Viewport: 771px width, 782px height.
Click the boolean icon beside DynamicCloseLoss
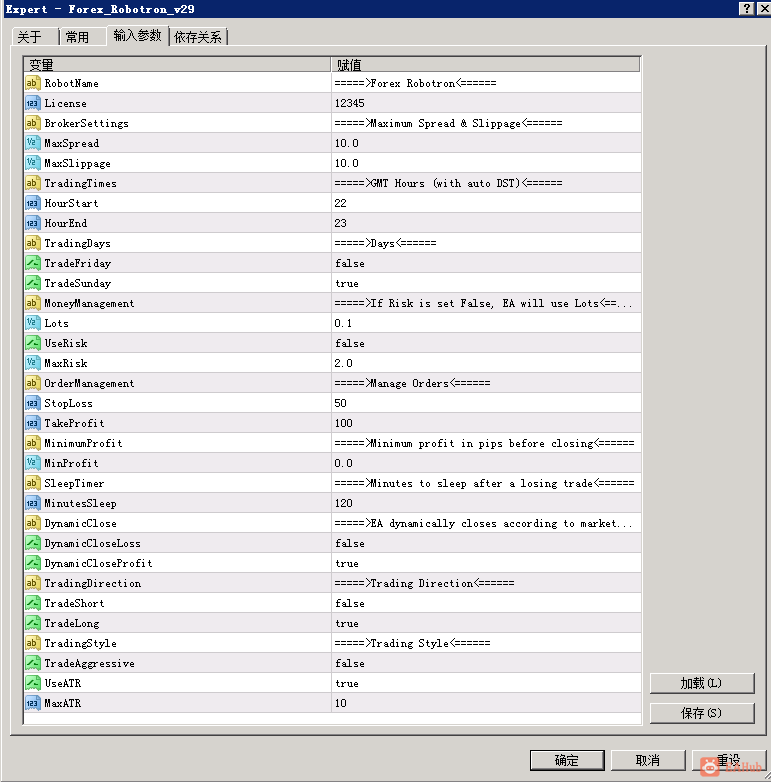pyautogui.click(x=32, y=543)
